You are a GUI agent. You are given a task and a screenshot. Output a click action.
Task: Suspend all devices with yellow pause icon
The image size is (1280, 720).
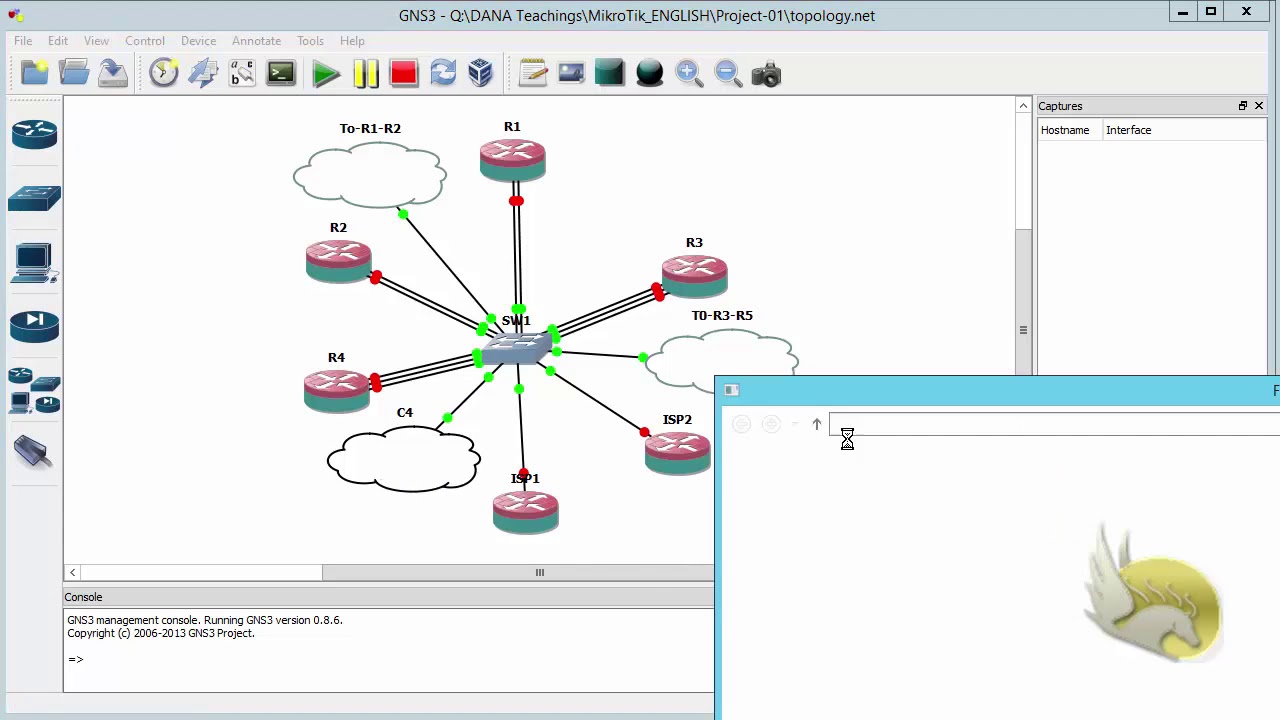pyautogui.click(x=365, y=73)
